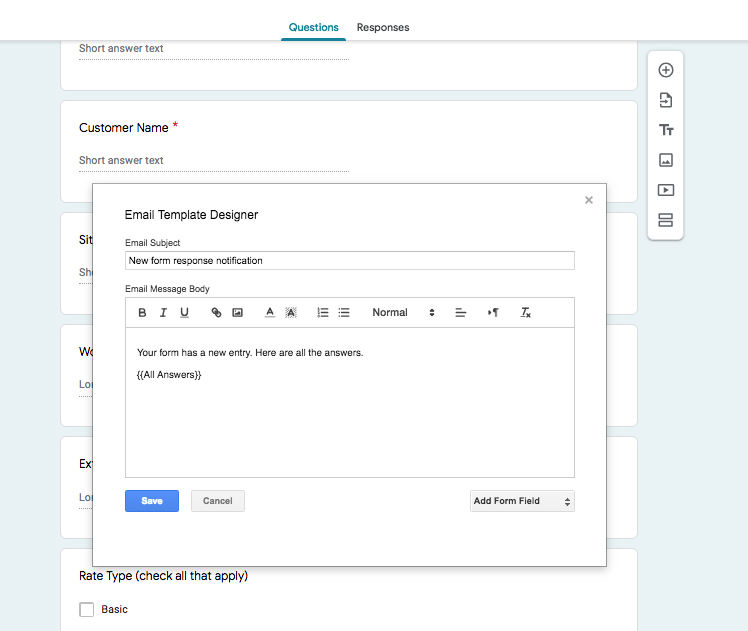Viewport: 748px width, 631px height.
Task: Click the underline formatting icon
Action: point(184,313)
